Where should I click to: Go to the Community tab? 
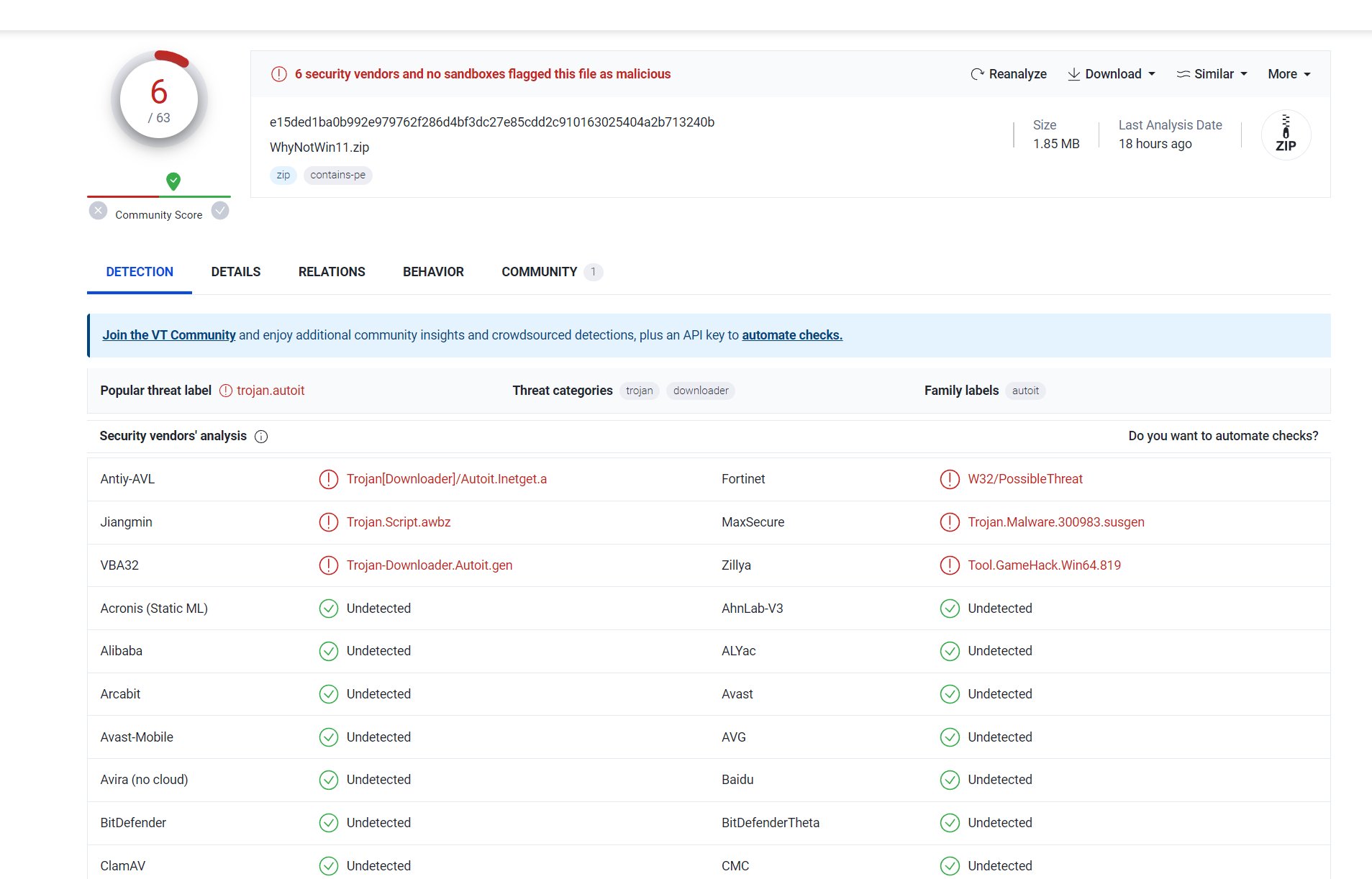click(x=540, y=272)
